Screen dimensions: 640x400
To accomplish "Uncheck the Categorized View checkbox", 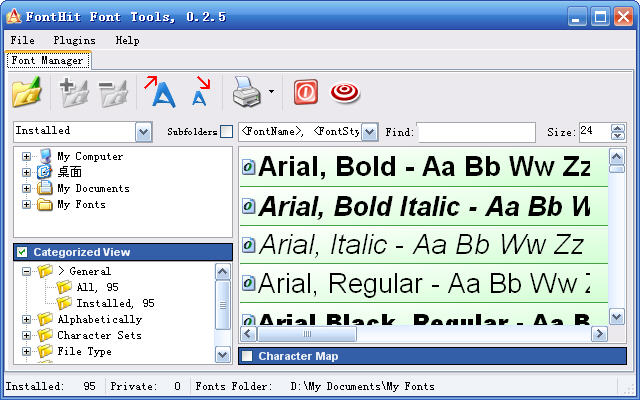I will pyautogui.click(x=22, y=252).
